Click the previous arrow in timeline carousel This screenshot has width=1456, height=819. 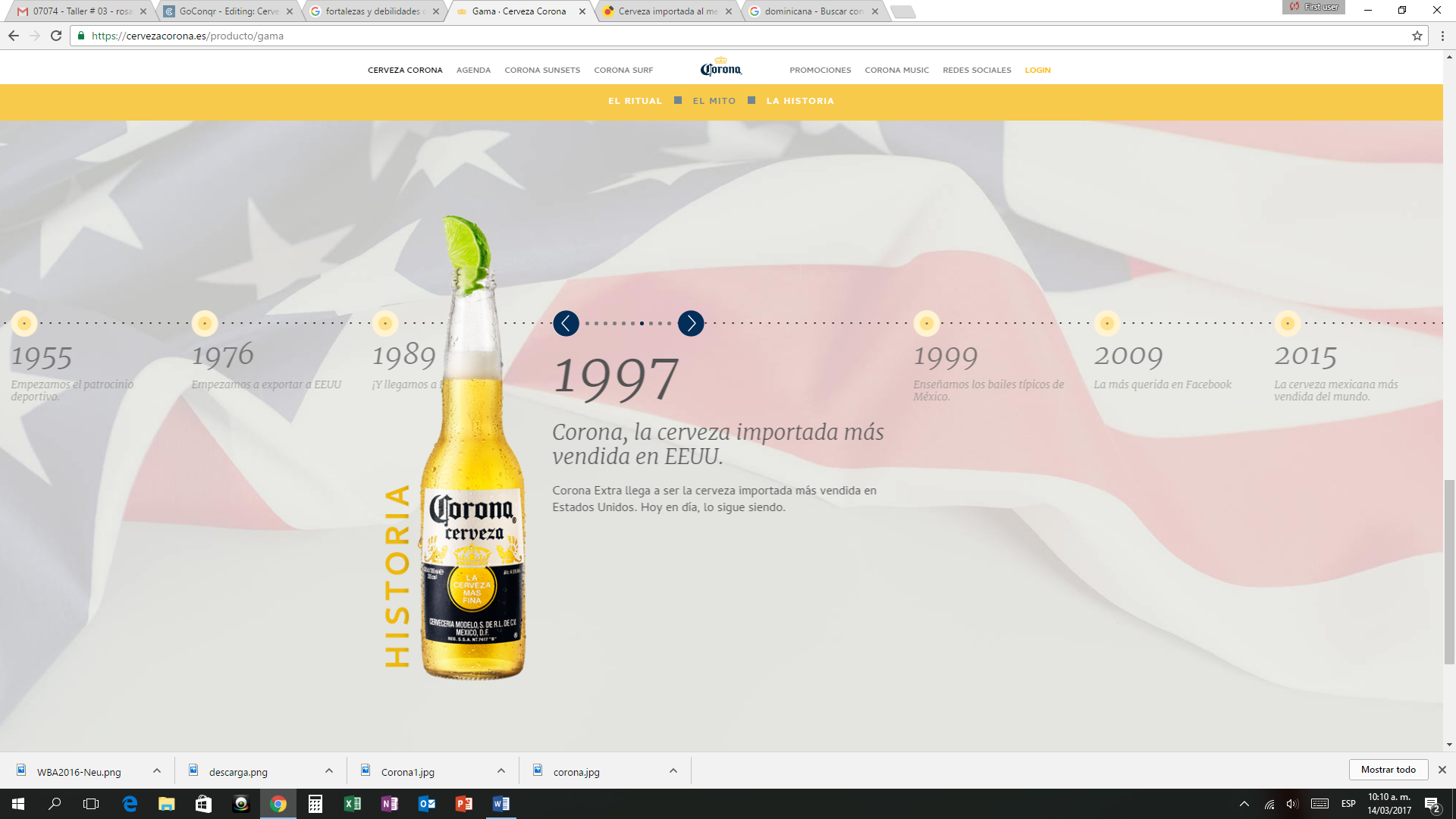coord(566,324)
